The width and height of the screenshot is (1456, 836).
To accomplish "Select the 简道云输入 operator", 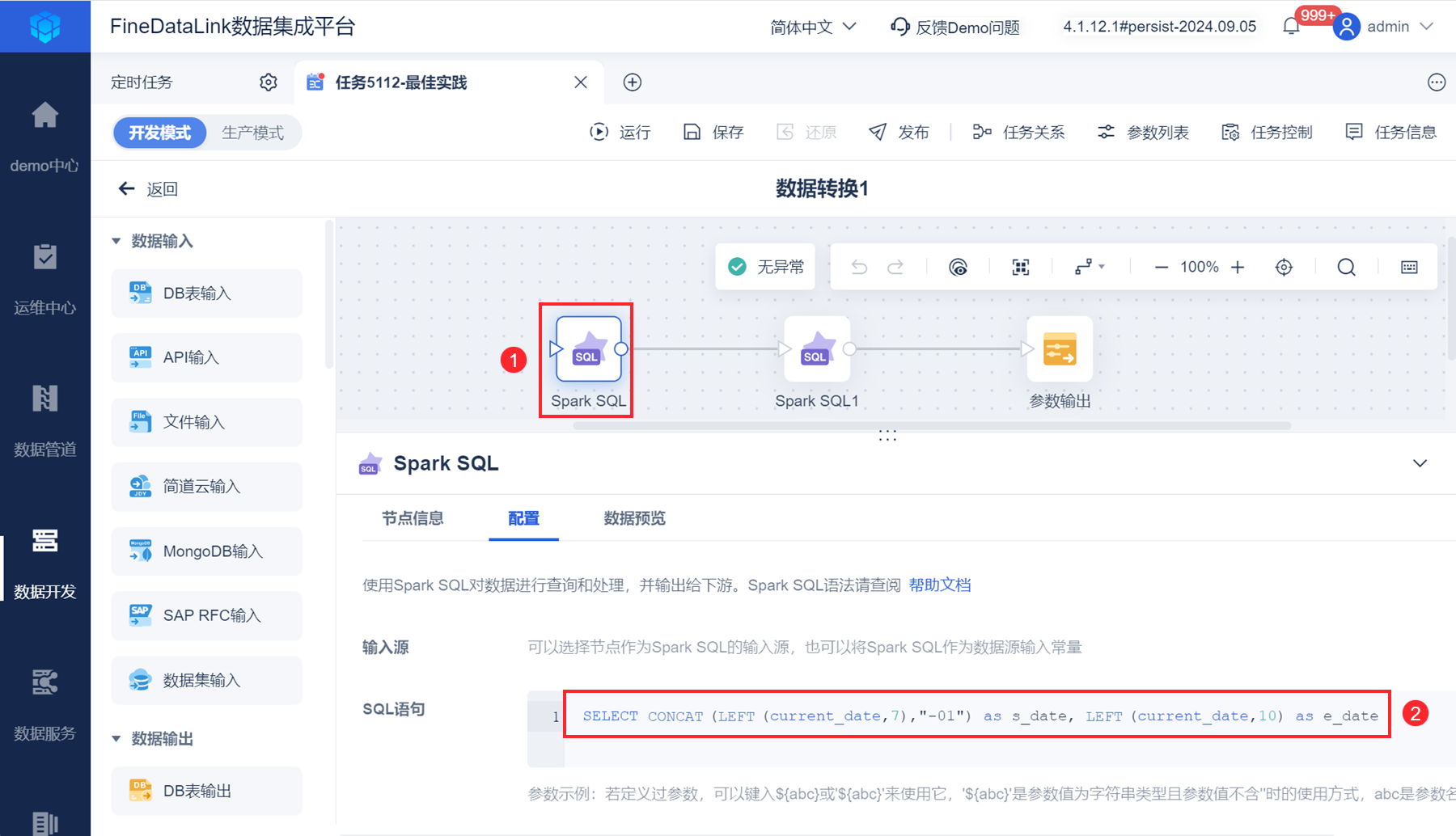I will click(207, 487).
